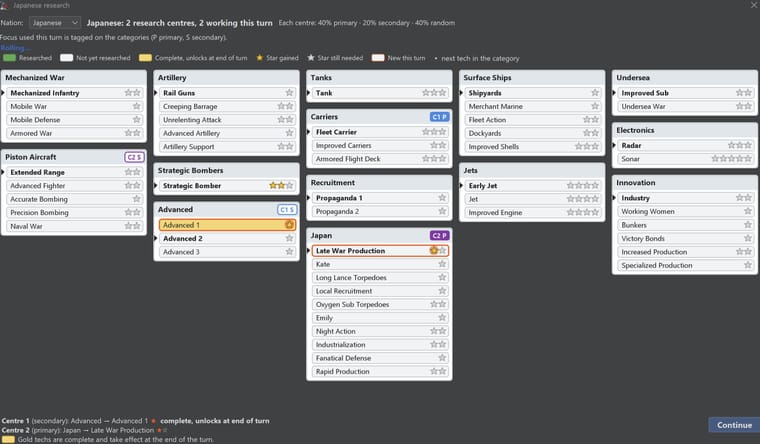Viewport: 760px width, 444px height.
Task: Click the Centre 1 result line
Action: pos(135,421)
